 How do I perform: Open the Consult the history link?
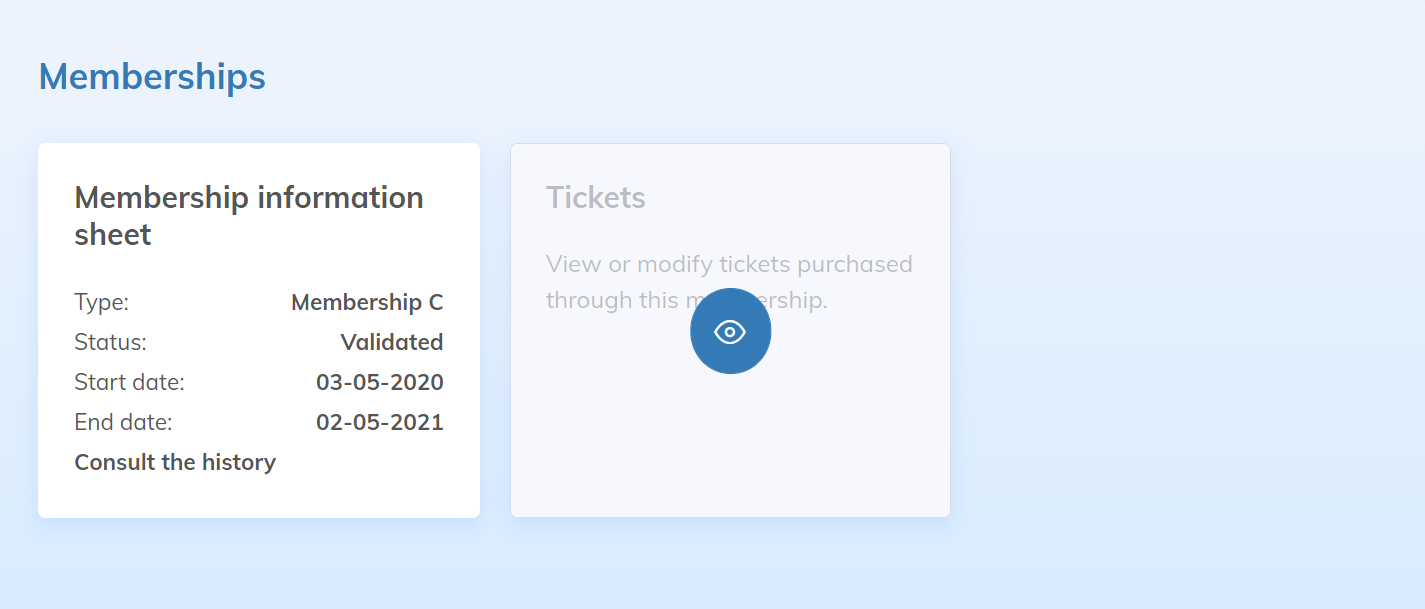coord(175,462)
